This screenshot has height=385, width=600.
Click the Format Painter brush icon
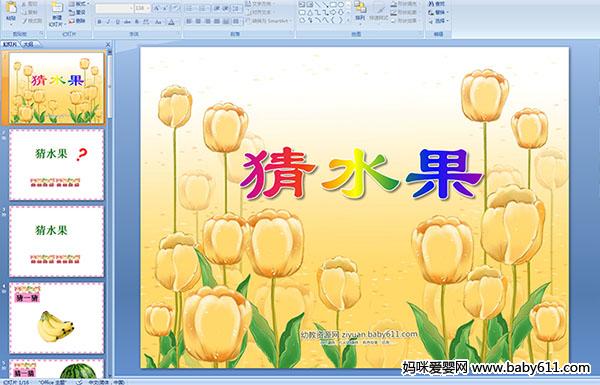[x=25, y=21]
